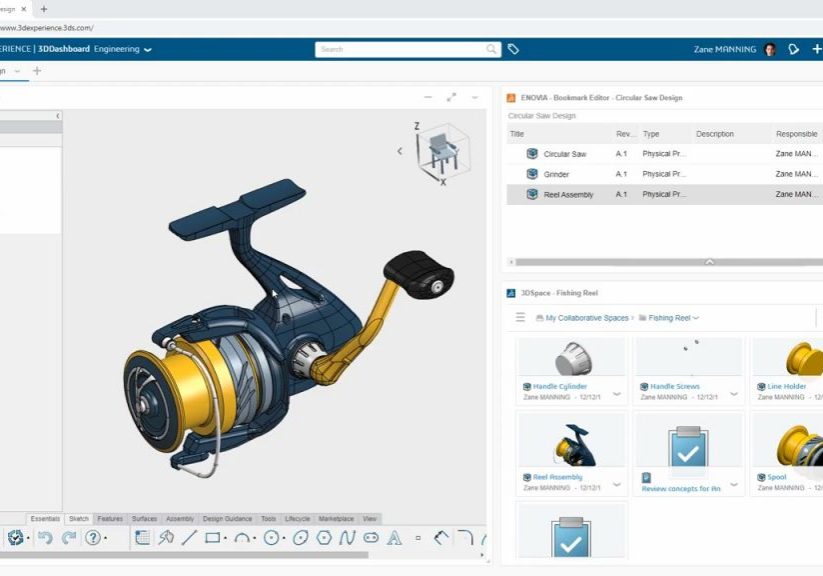This screenshot has height=576, width=823.
Task: Select the Spline sketch tool
Action: pyautogui.click(x=347, y=538)
